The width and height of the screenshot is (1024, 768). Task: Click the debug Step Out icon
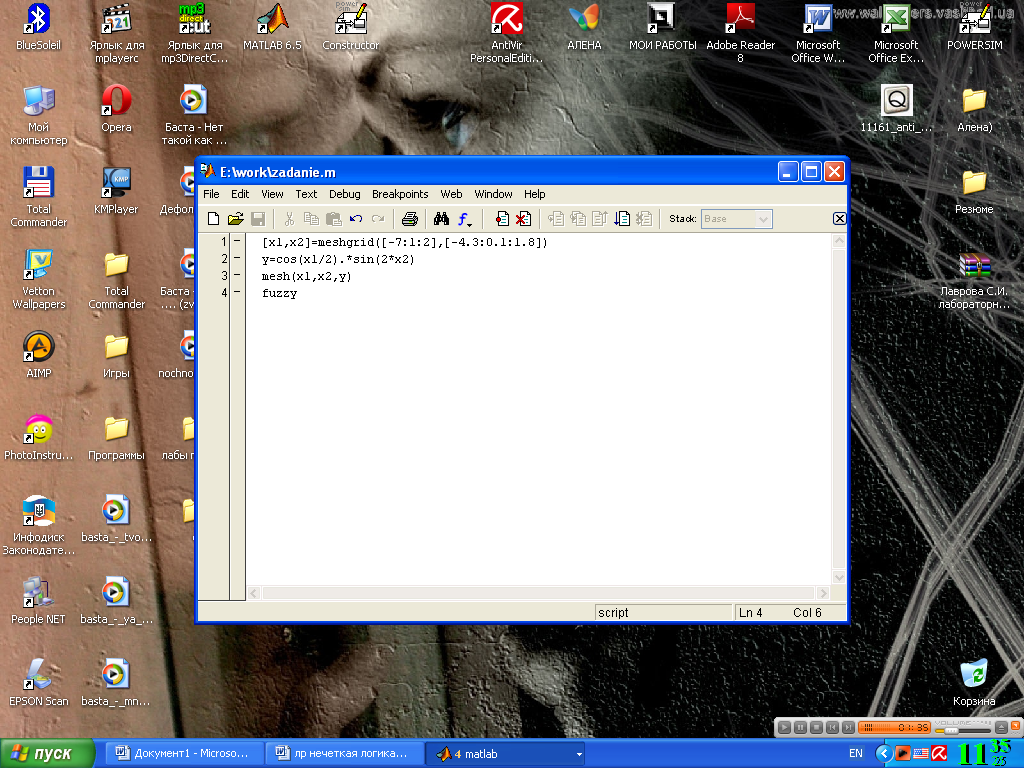click(600, 219)
